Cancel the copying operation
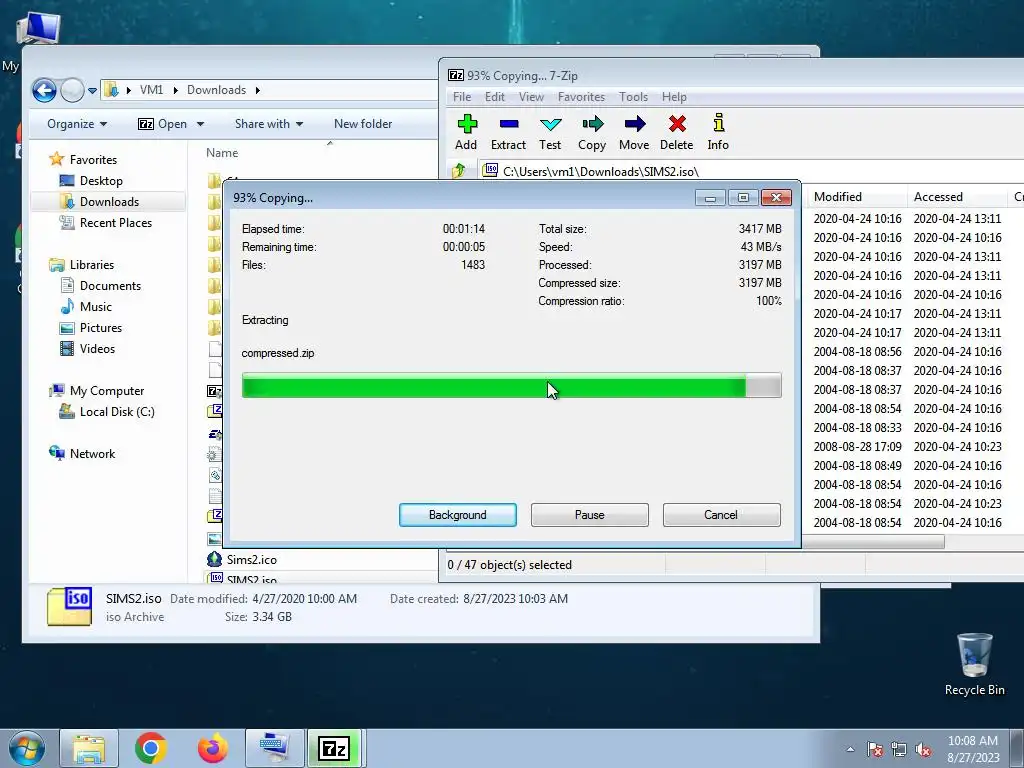The width and height of the screenshot is (1024, 768). coord(721,515)
